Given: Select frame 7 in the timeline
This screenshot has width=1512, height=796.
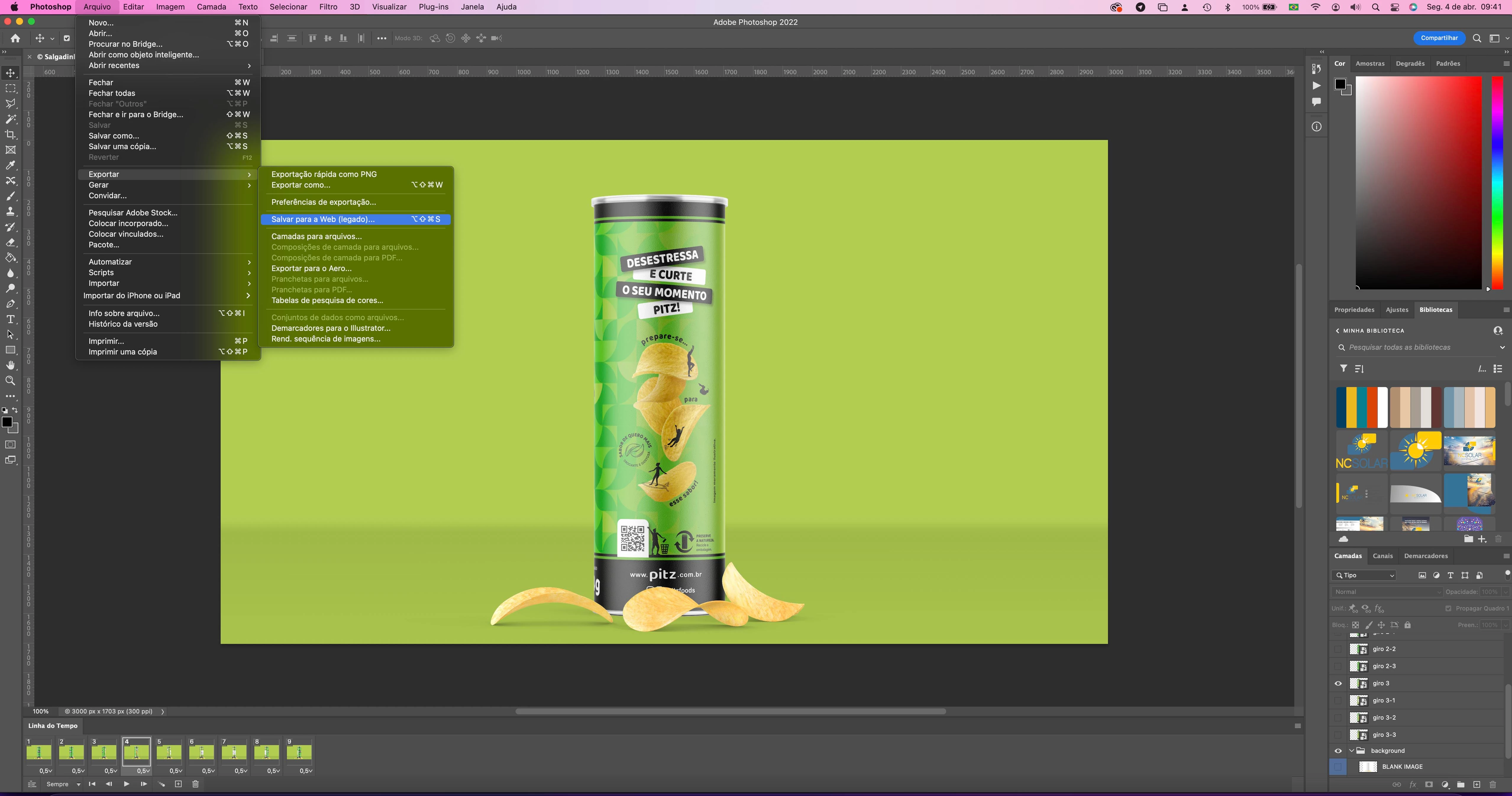Looking at the screenshot, I should (234, 752).
